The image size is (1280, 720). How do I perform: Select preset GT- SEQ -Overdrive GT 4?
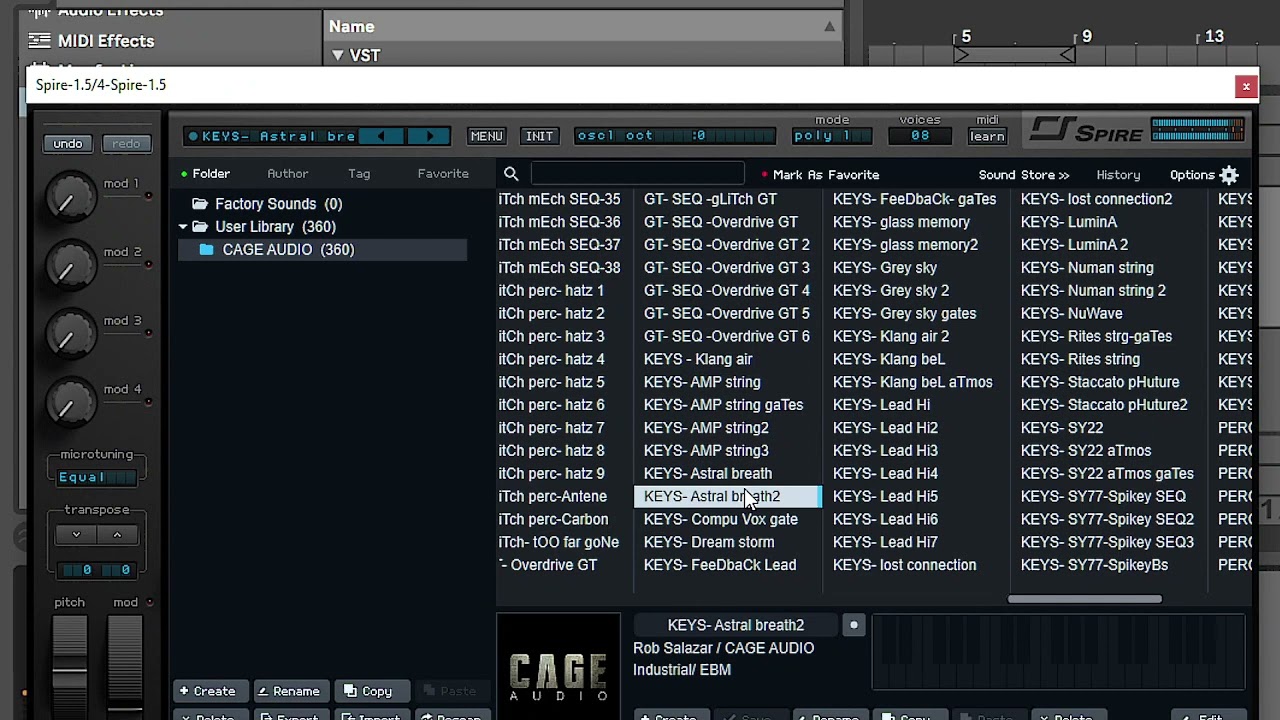727,291
